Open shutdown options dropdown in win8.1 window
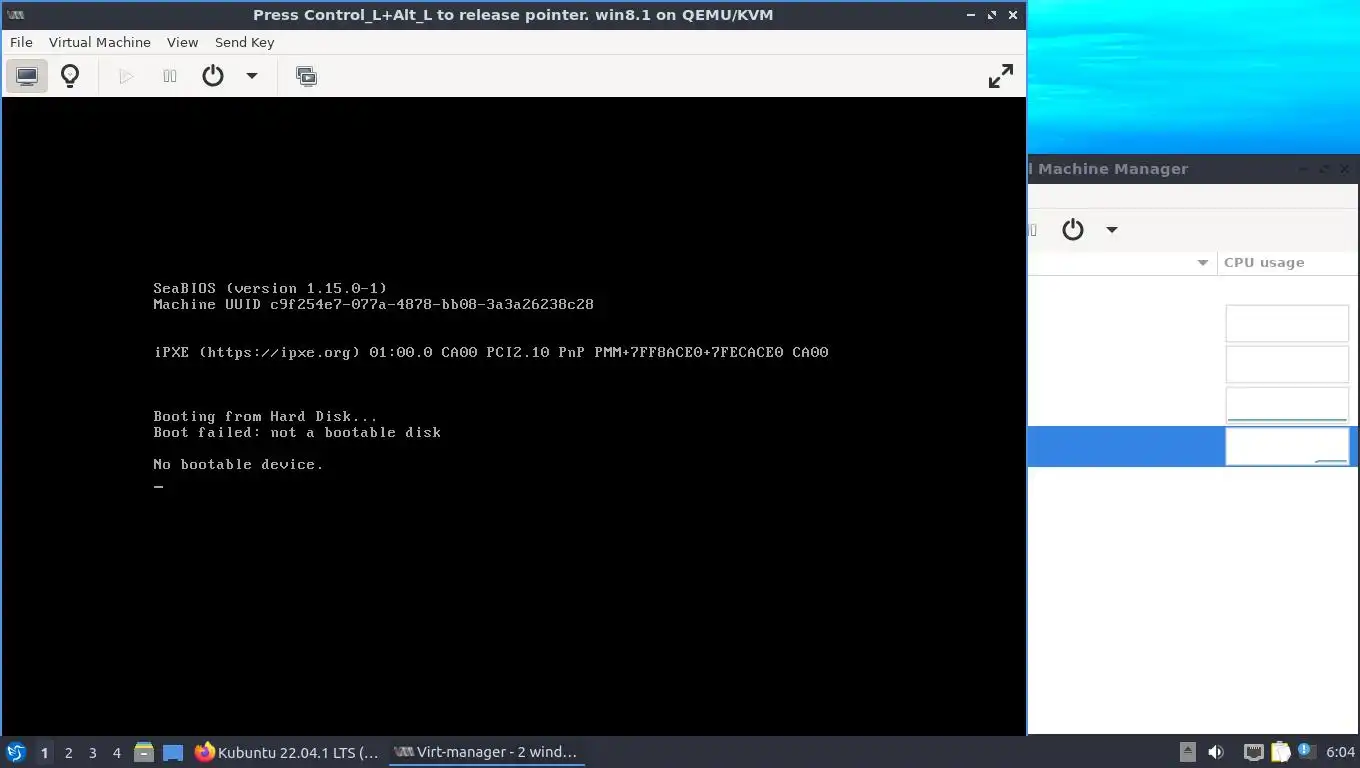This screenshot has height=768, width=1360. 252,76
